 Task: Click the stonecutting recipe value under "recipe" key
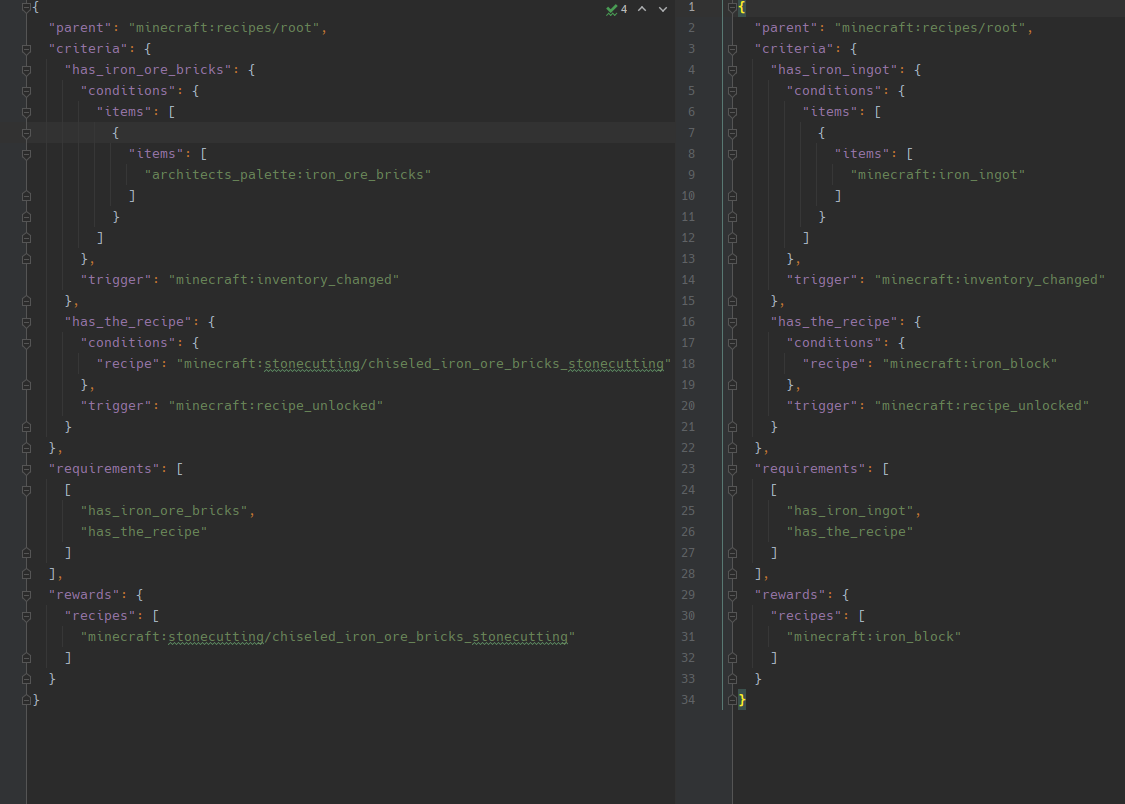click(423, 364)
